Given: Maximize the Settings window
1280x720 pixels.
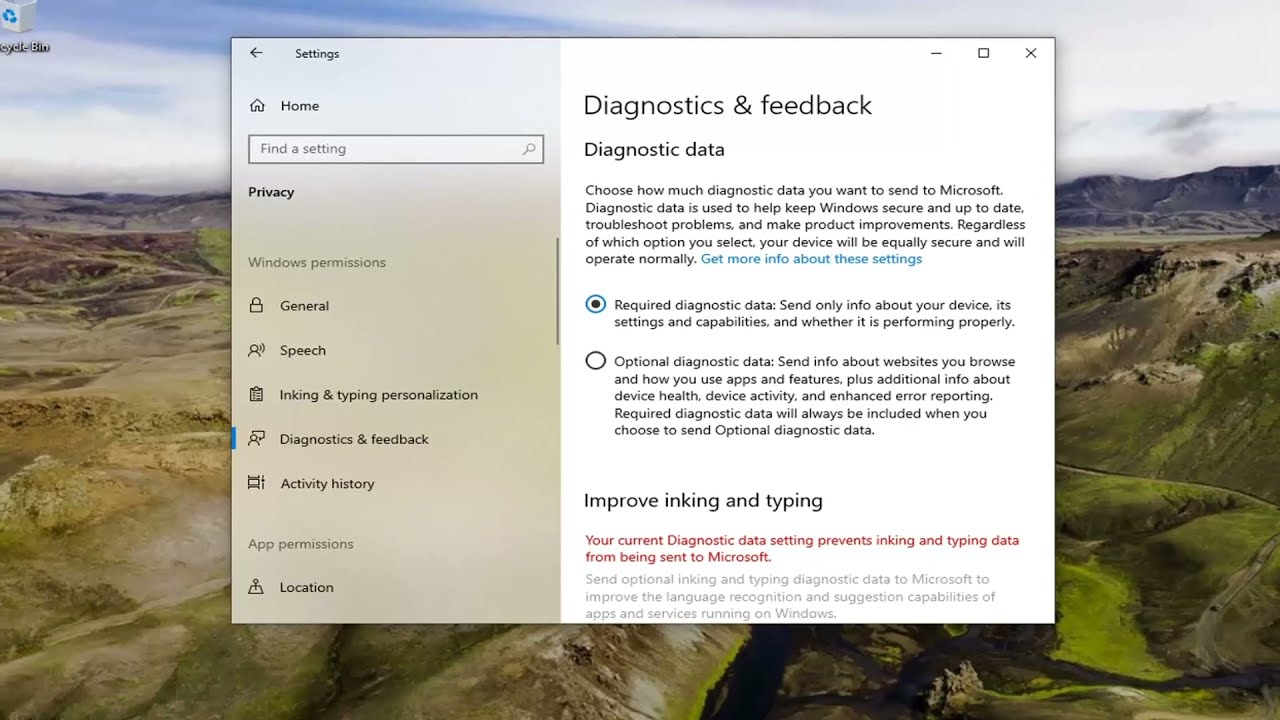Looking at the screenshot, I should tap(983, 53).
